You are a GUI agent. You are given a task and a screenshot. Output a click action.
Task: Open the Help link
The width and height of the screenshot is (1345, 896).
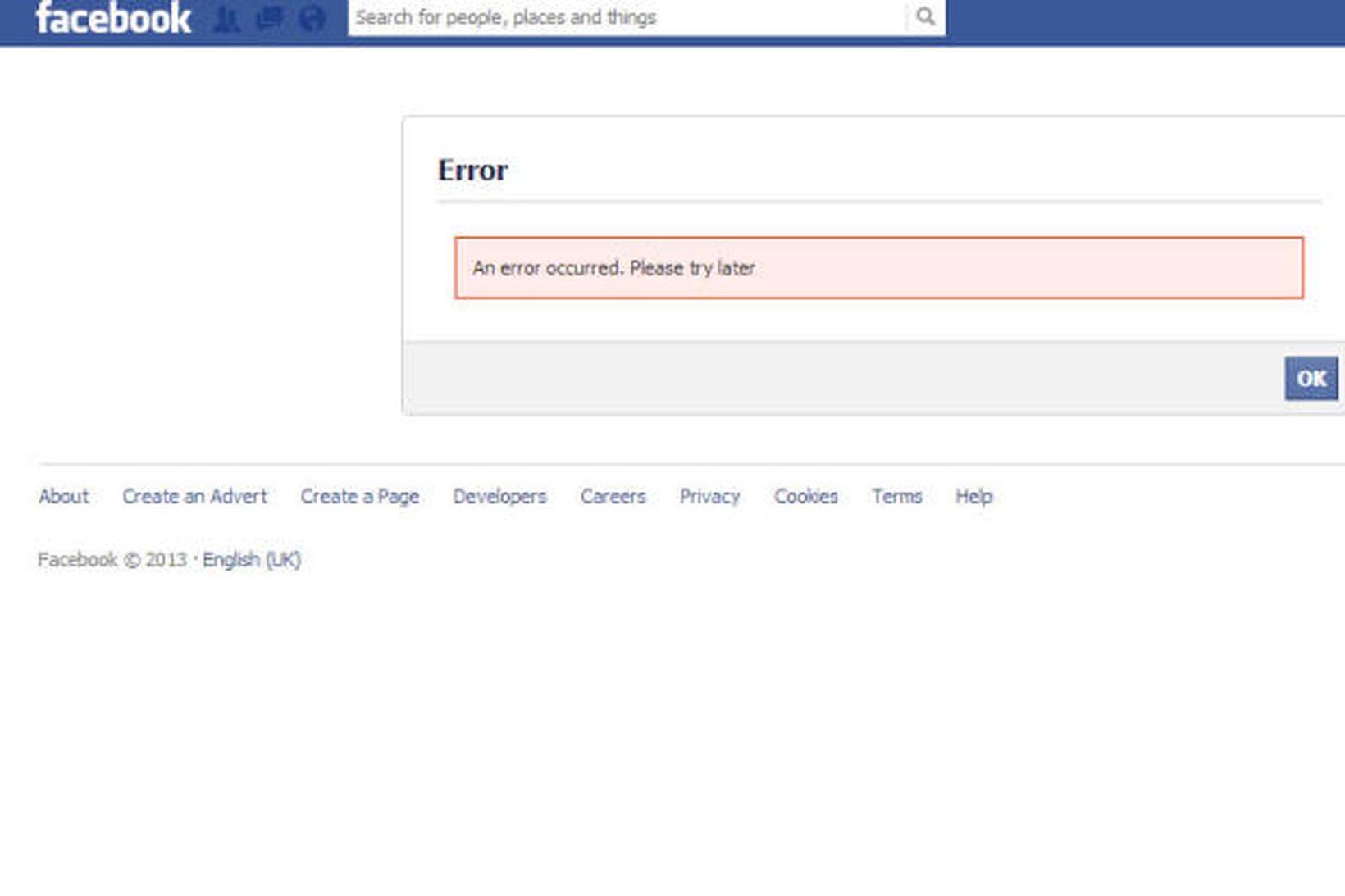pos(973,497)
